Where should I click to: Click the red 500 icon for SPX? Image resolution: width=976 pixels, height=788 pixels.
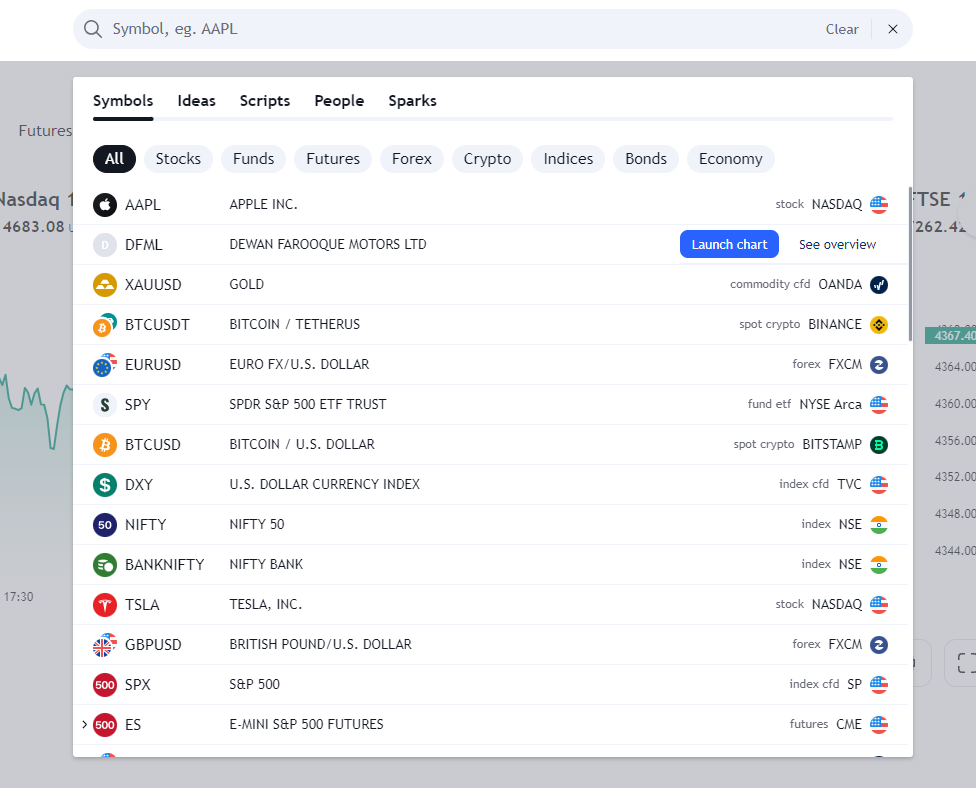105,685
